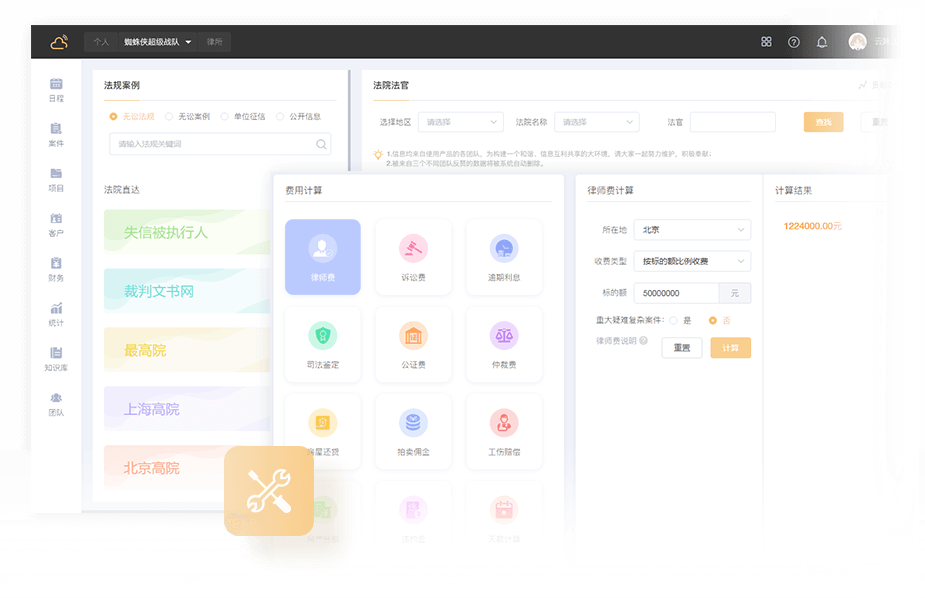
Task: Open 项目 in the sidebar
Action: tap(56, 180)
